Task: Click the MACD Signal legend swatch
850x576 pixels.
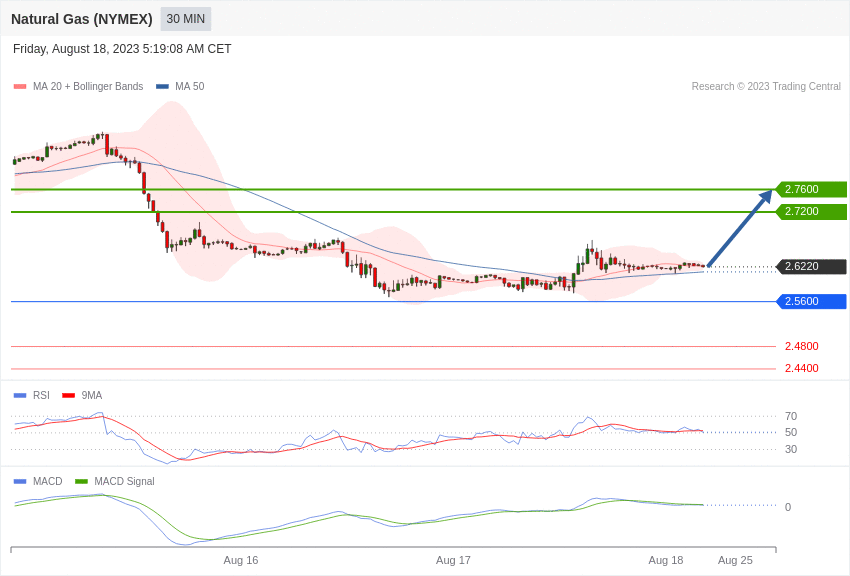Action: (81, 481)
